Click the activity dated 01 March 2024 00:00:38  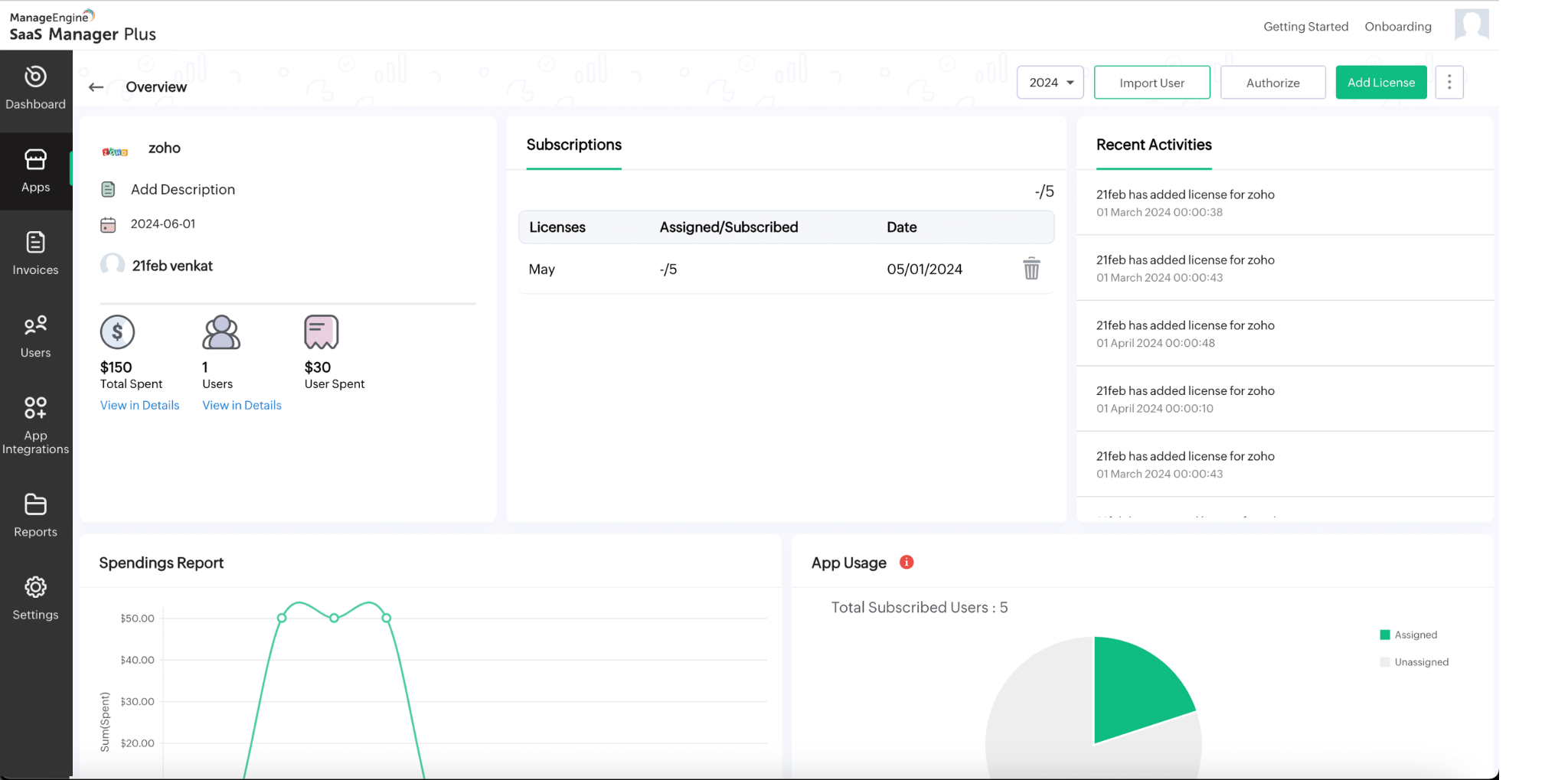pyautogui.click(x=1285, y=203)
